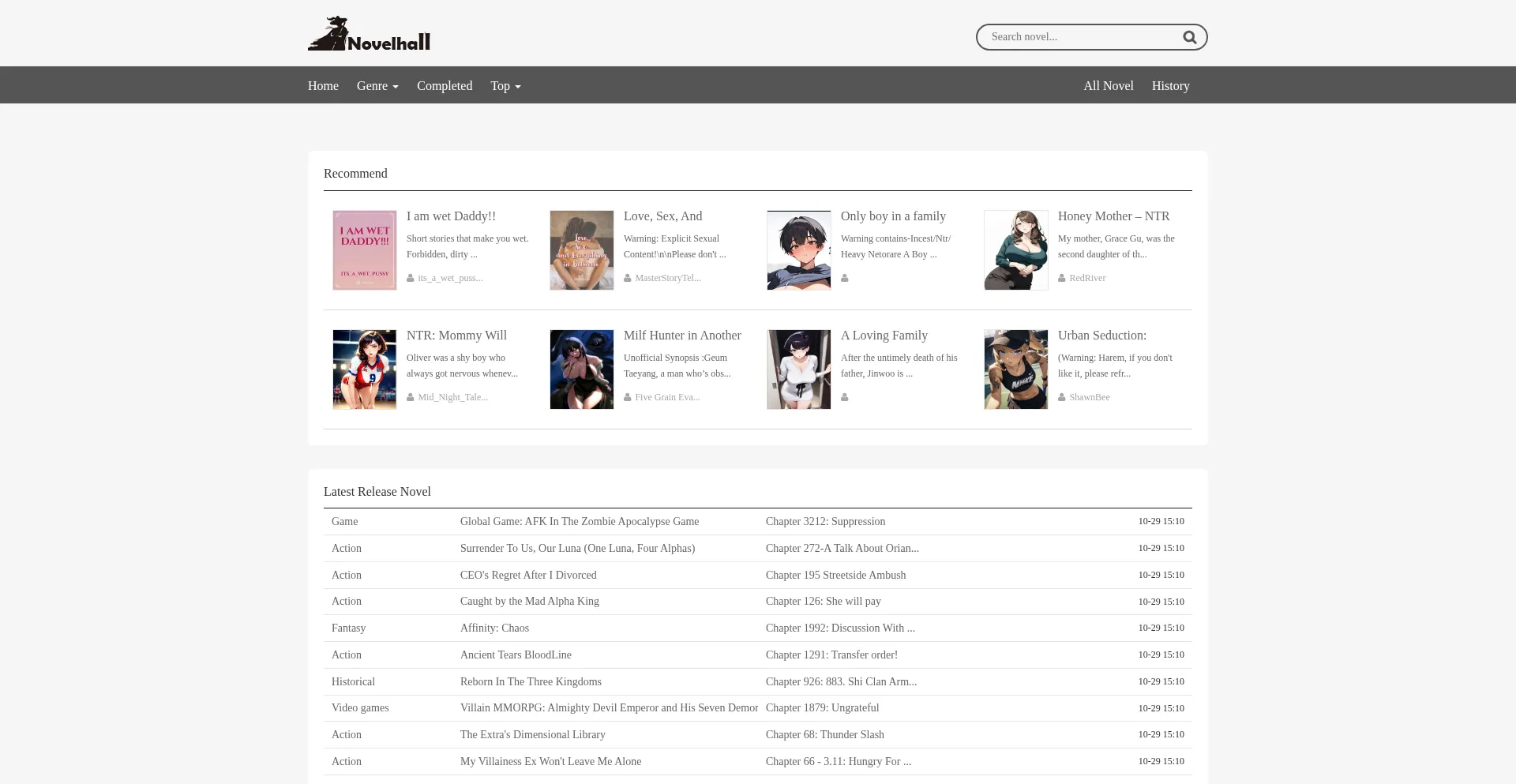Open Chapter 3212: Suppression
This screenshot has height=784, width=1516.
coord(825,522)
